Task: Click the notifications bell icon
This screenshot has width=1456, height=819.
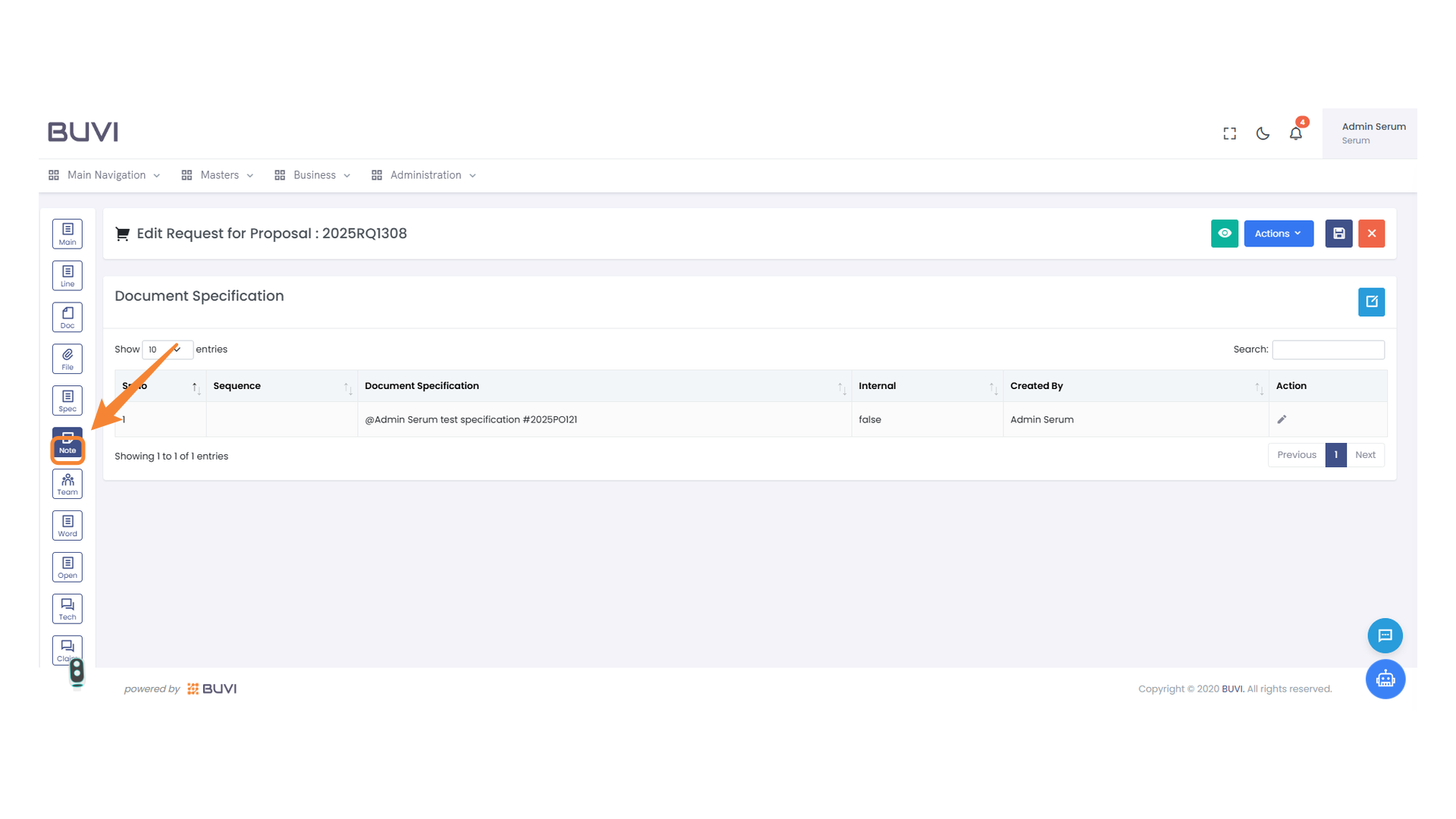Action: point(1295,133)
